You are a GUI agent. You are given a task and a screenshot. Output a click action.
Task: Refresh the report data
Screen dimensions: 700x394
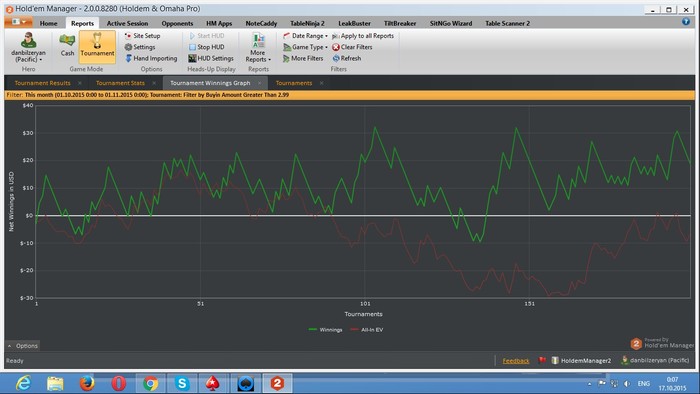pyautogui.click(x=346, y=58)
